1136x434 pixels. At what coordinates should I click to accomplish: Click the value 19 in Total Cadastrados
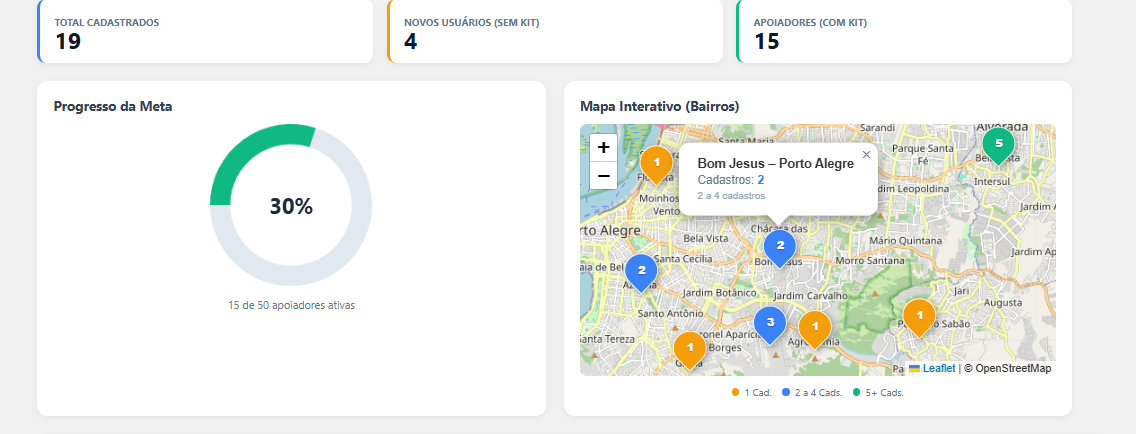pos(67,41)
